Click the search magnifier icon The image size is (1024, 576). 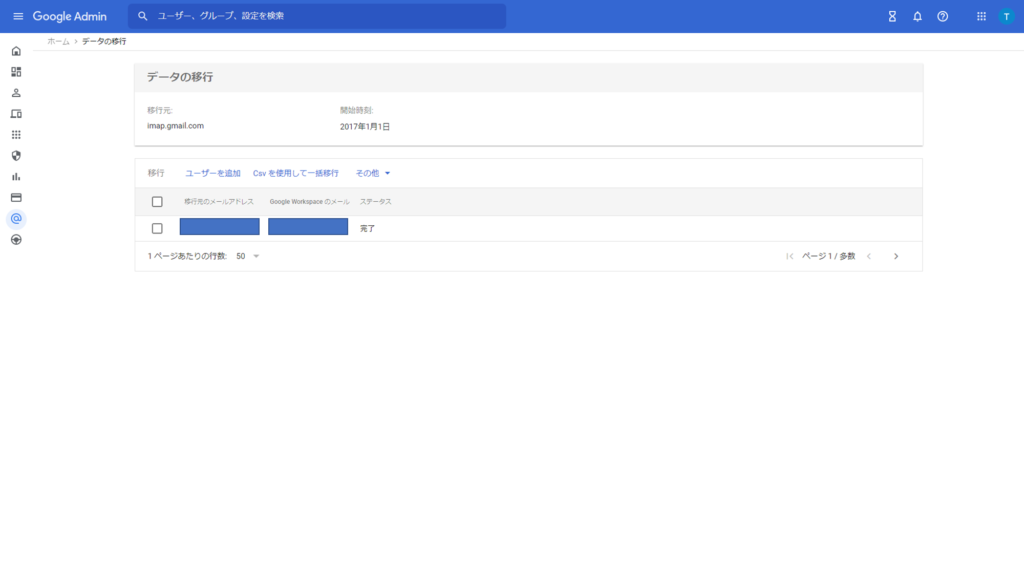tap(142, 16)
